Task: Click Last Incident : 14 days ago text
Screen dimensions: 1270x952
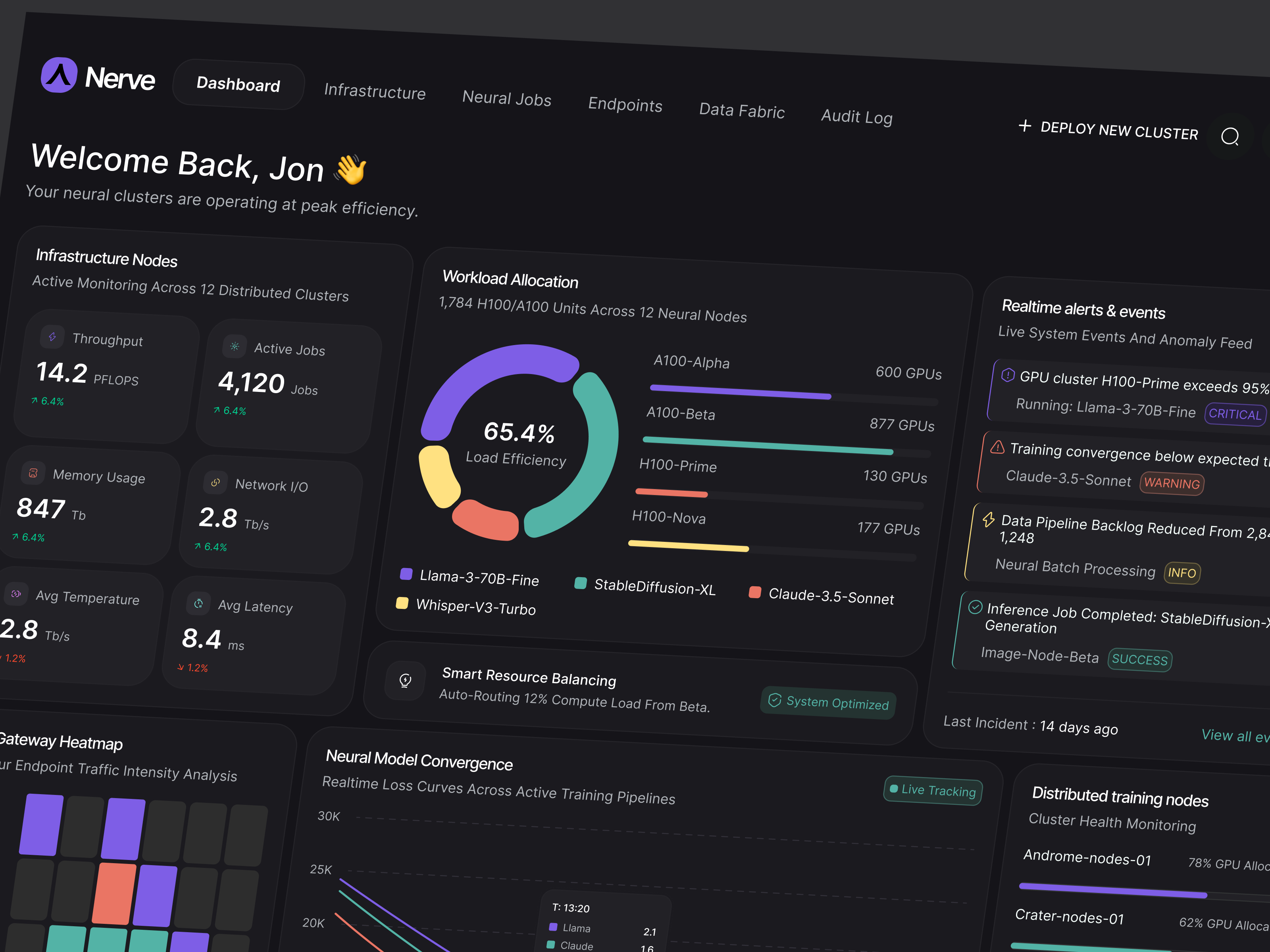Action: 1030,726
